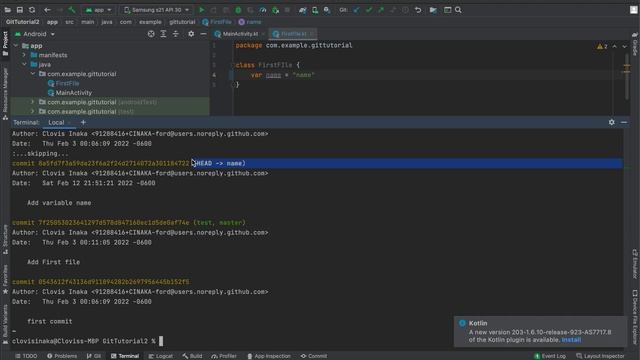Image resolution: width=640 pixels, height=360 pixels.
Task: Click Expand All in Project panel
Action: pos(163,34)
